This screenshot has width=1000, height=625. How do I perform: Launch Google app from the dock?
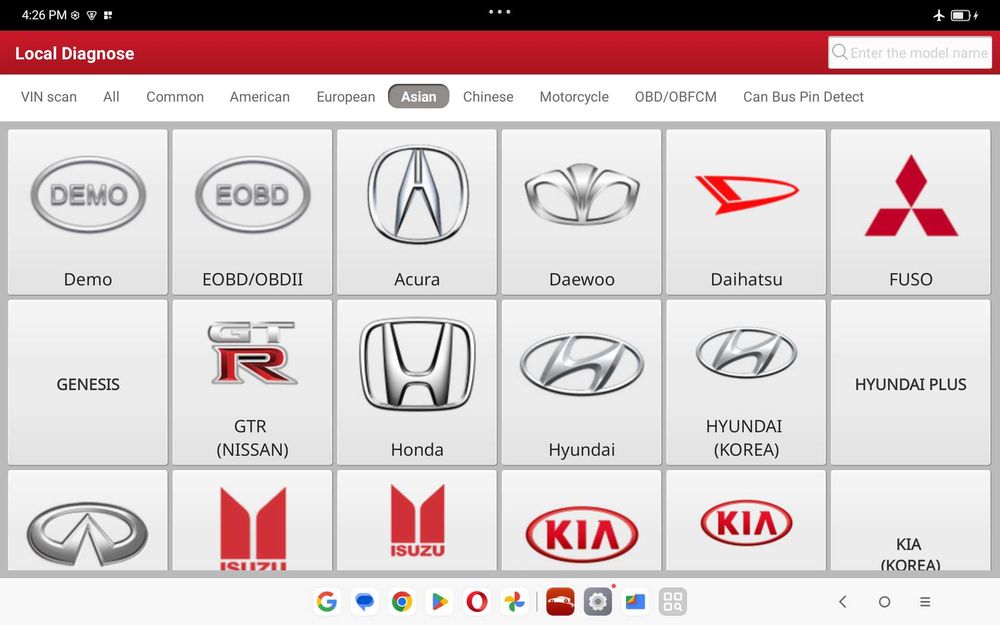[327, 601]
